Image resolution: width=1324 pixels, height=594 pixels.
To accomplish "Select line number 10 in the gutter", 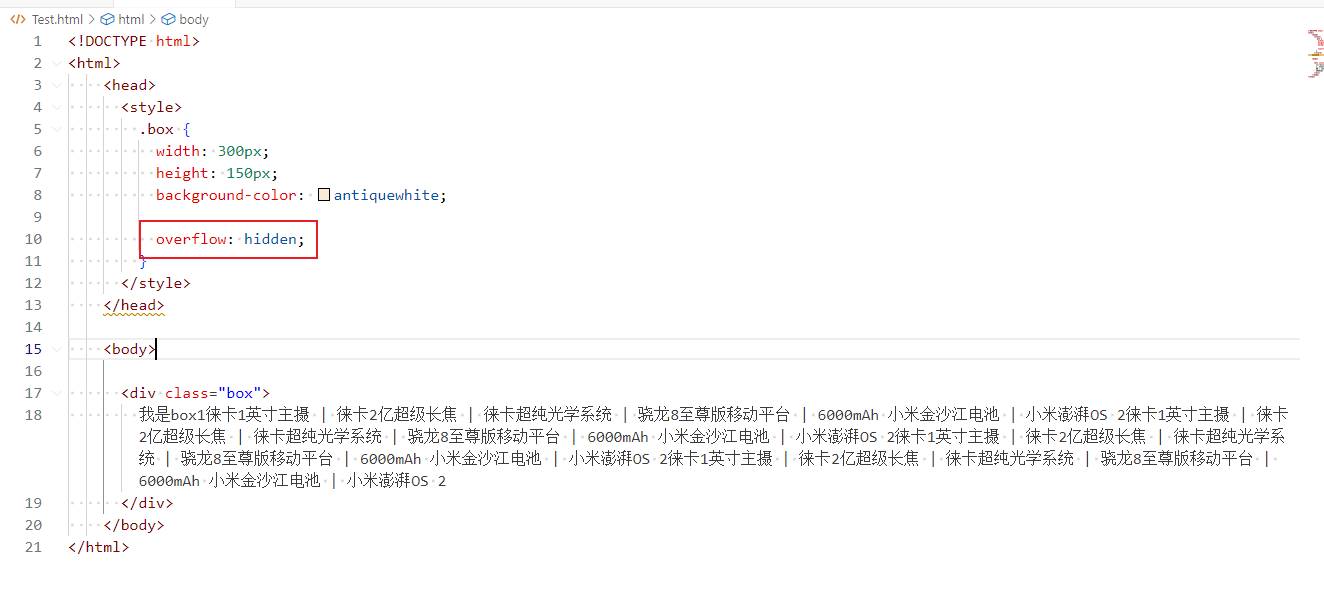I will coord(34,239).
